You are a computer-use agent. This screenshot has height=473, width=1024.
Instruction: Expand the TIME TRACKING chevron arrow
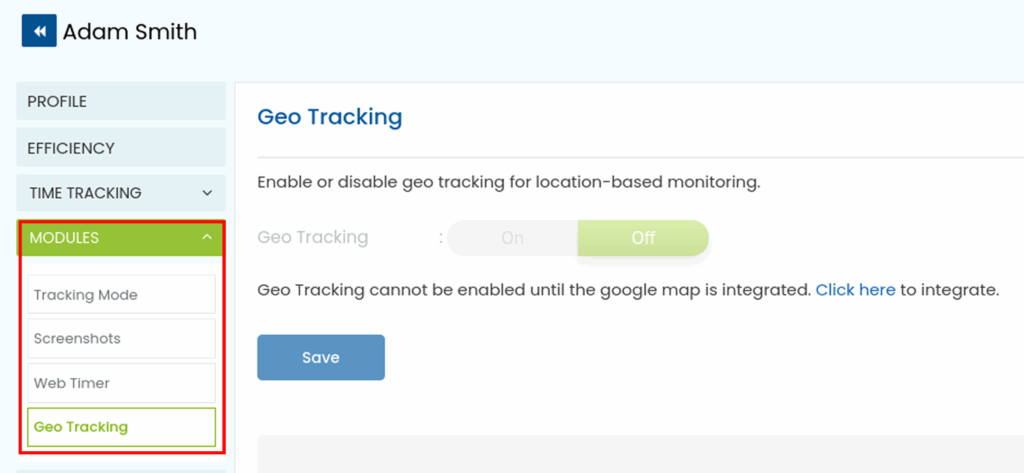tap(207, 193)
